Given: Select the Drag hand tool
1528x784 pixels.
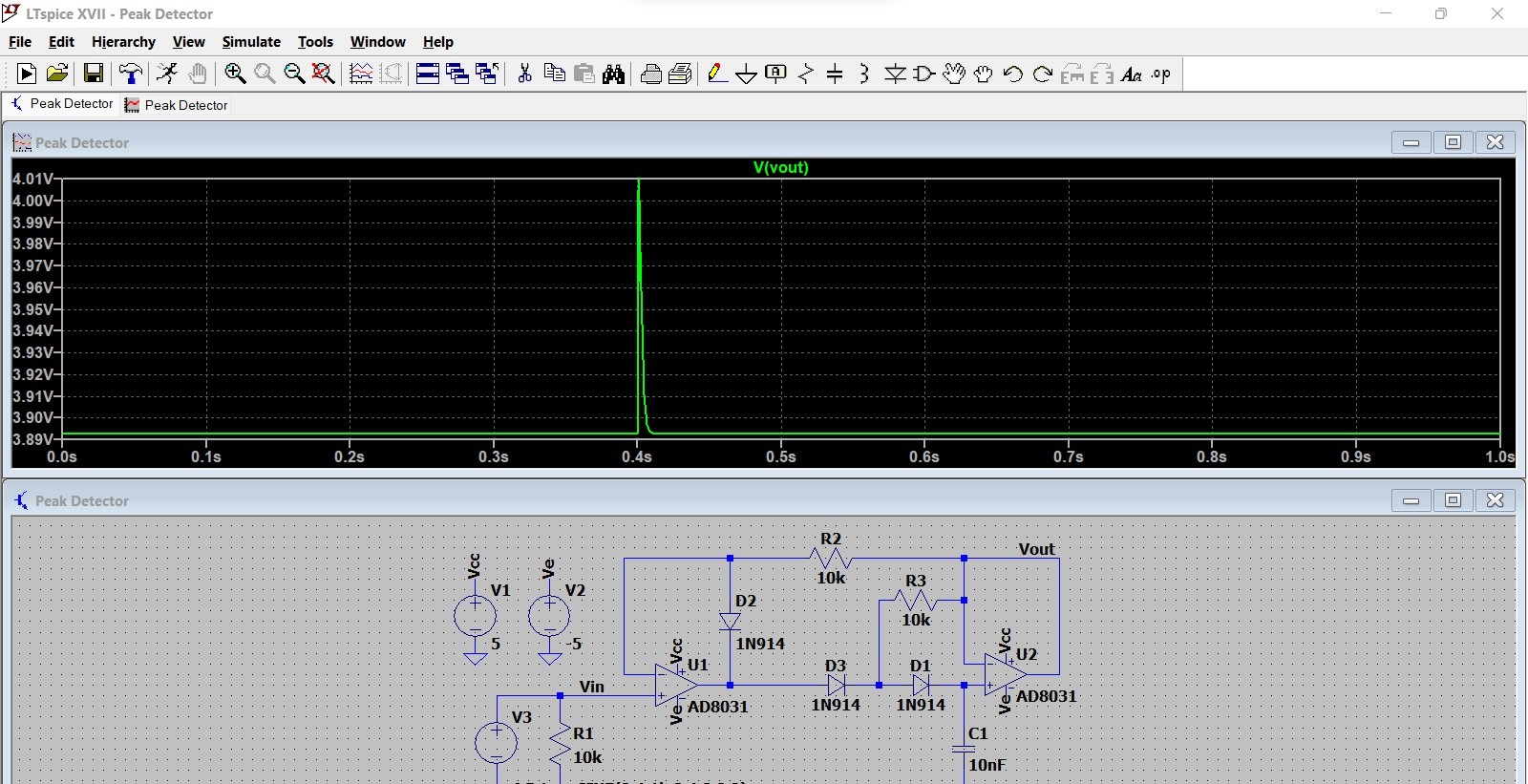Looking at the screenshot, I should 984,74.
